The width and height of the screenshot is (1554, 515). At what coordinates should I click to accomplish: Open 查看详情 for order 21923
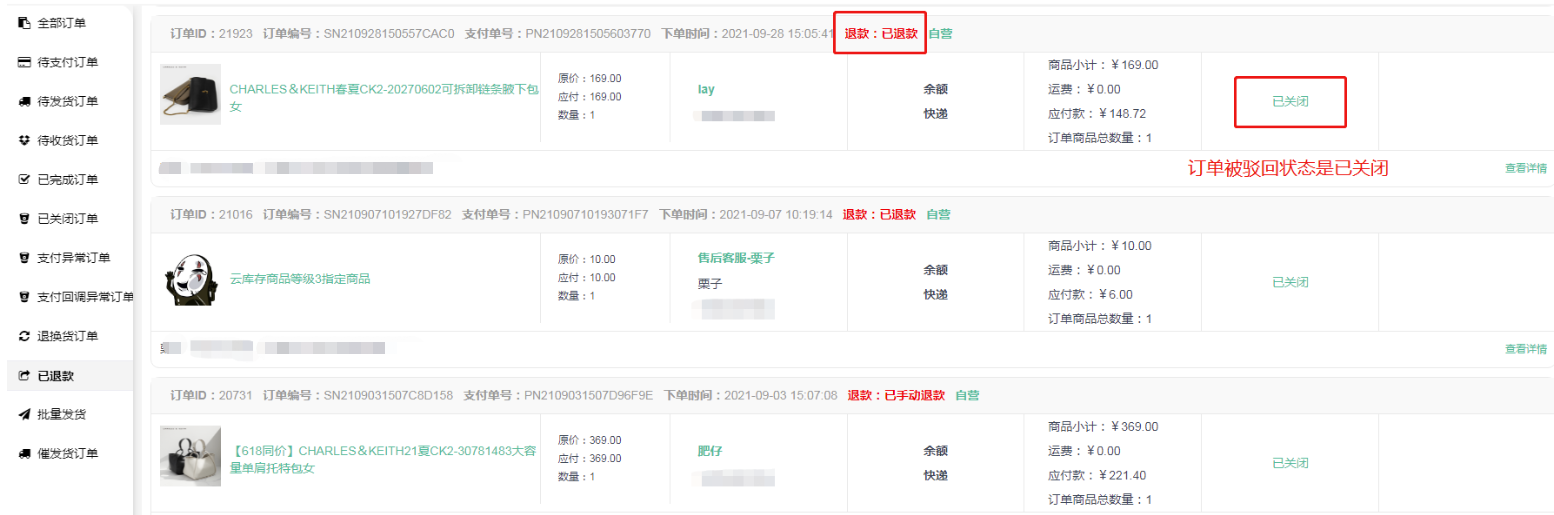click(x=1525, y=168)
